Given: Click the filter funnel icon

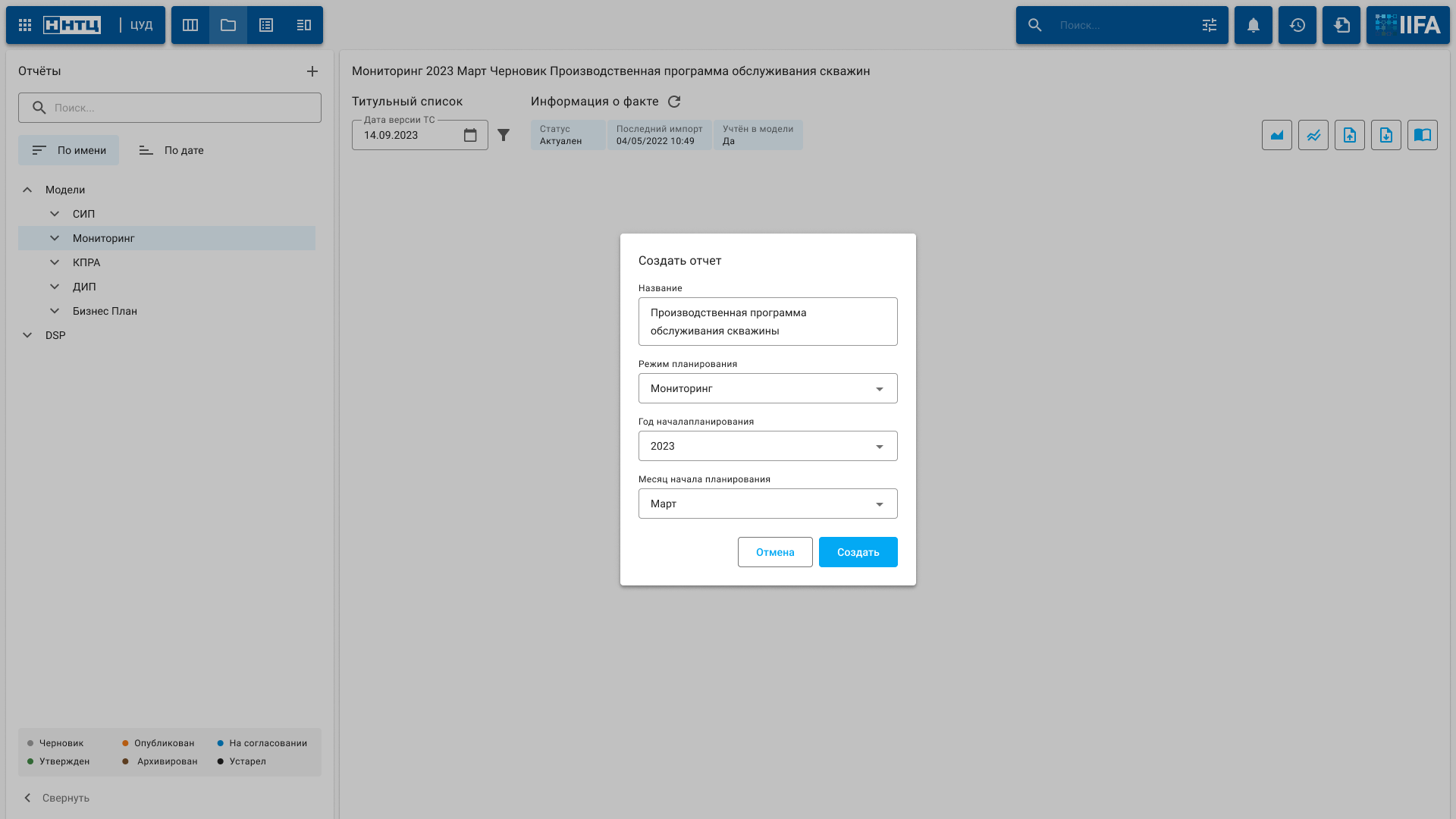Looking at the screenshot, I should (504, 135).
